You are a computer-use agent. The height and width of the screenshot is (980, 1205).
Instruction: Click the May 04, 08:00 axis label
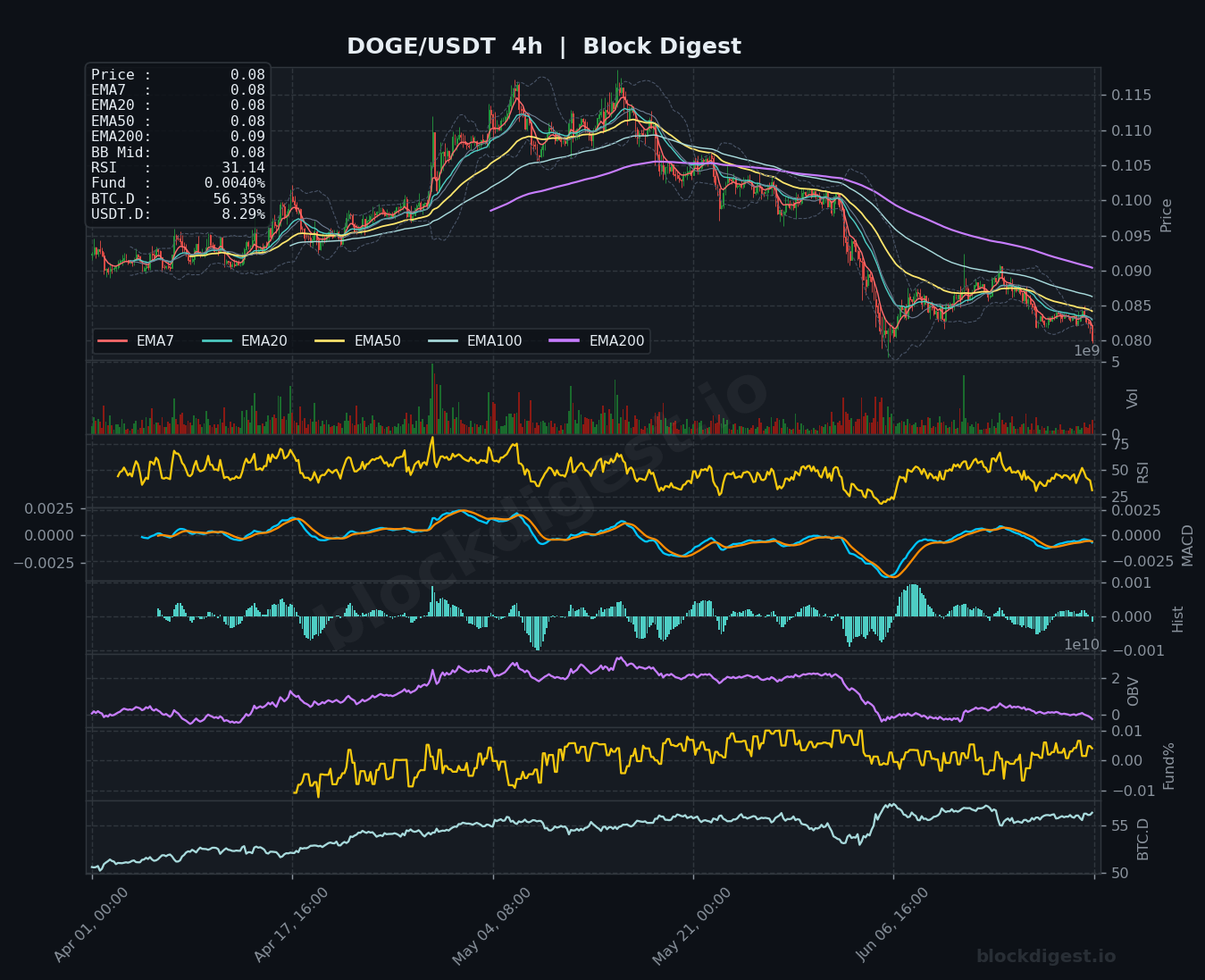pyautogui.click(x=490, y=926)
